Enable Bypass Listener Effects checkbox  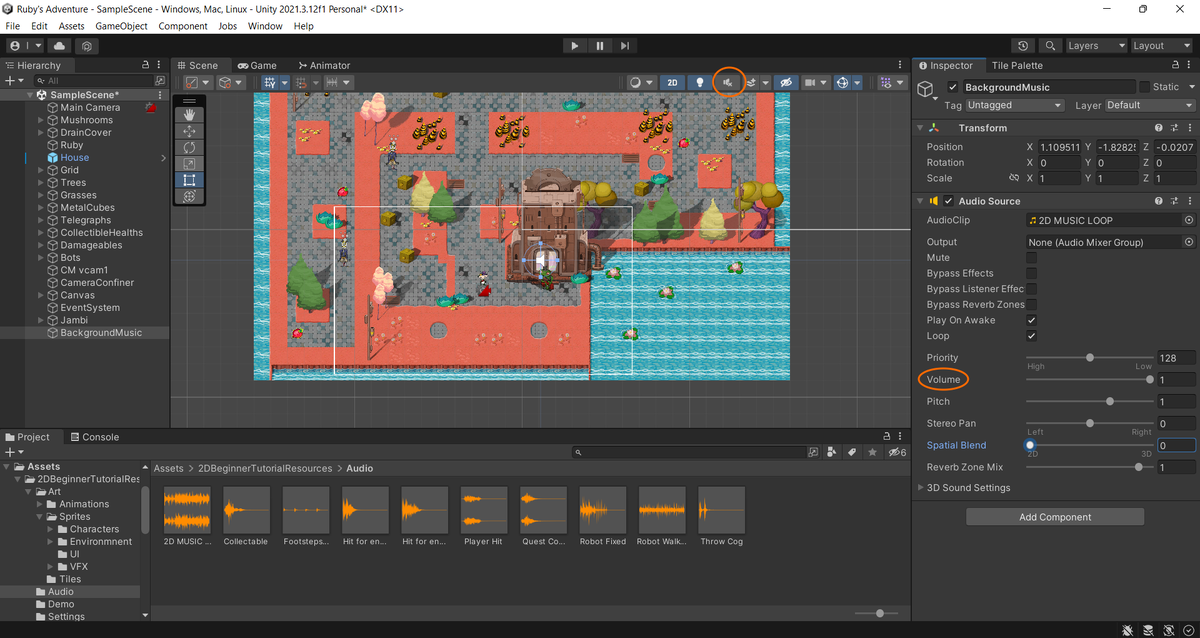(1031, 289)
